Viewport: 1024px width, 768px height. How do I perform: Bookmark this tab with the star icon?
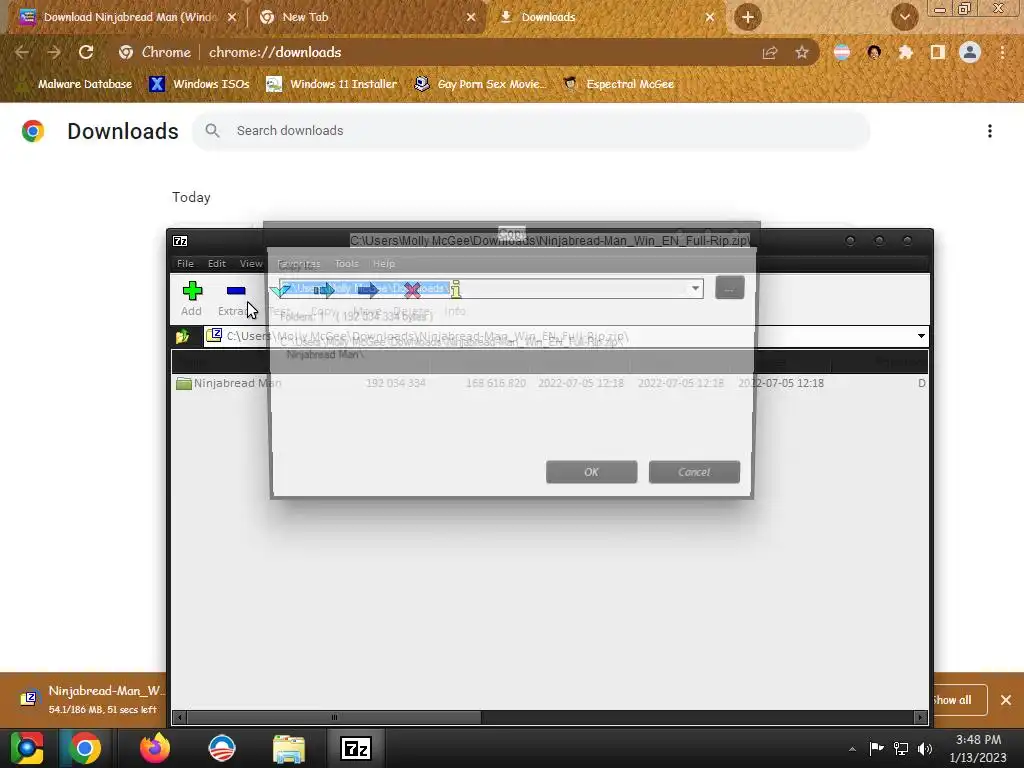[x=802, y=52]
